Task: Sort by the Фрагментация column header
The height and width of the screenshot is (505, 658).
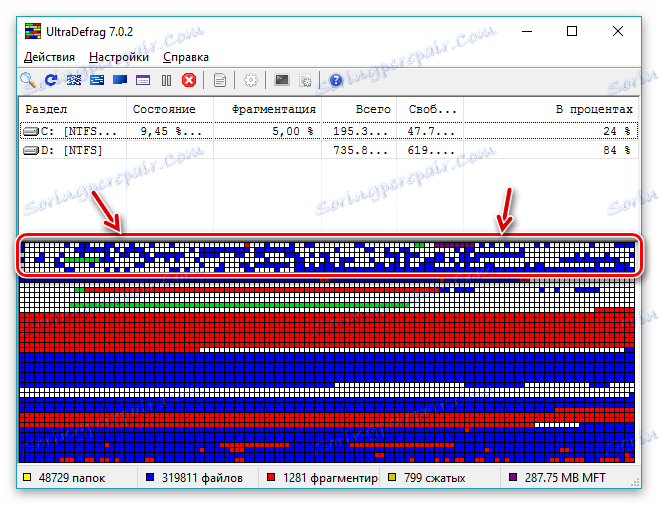Action: [267, 109]
